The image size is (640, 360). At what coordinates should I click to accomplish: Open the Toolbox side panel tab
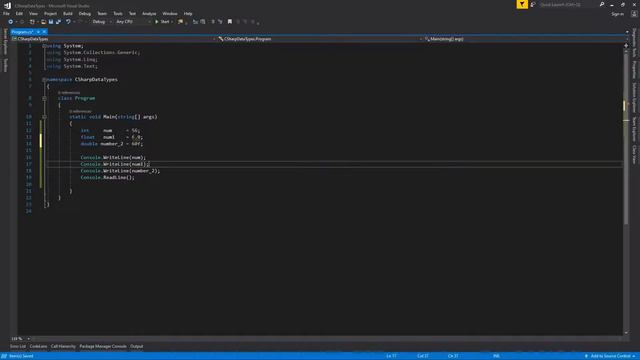point(5,65)
